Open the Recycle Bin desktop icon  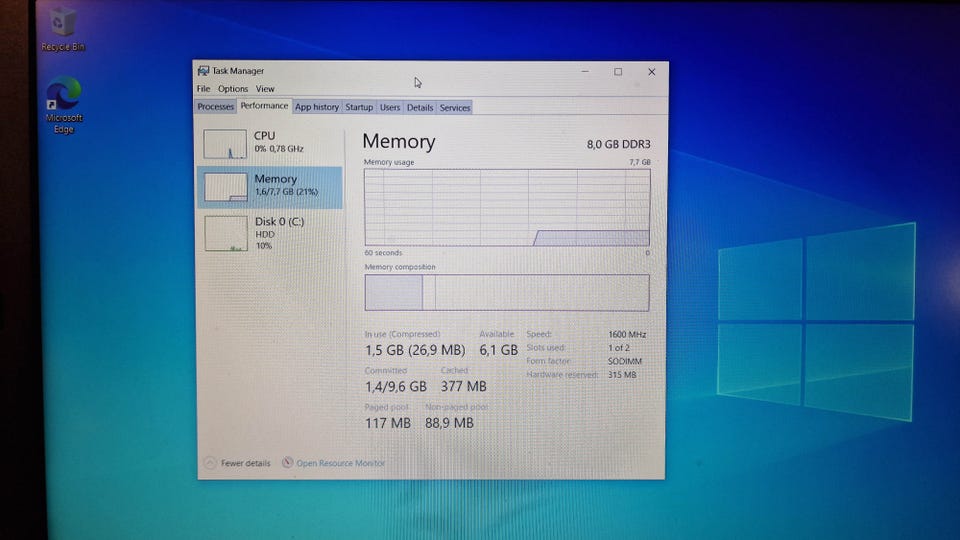[x=62, y=29]
